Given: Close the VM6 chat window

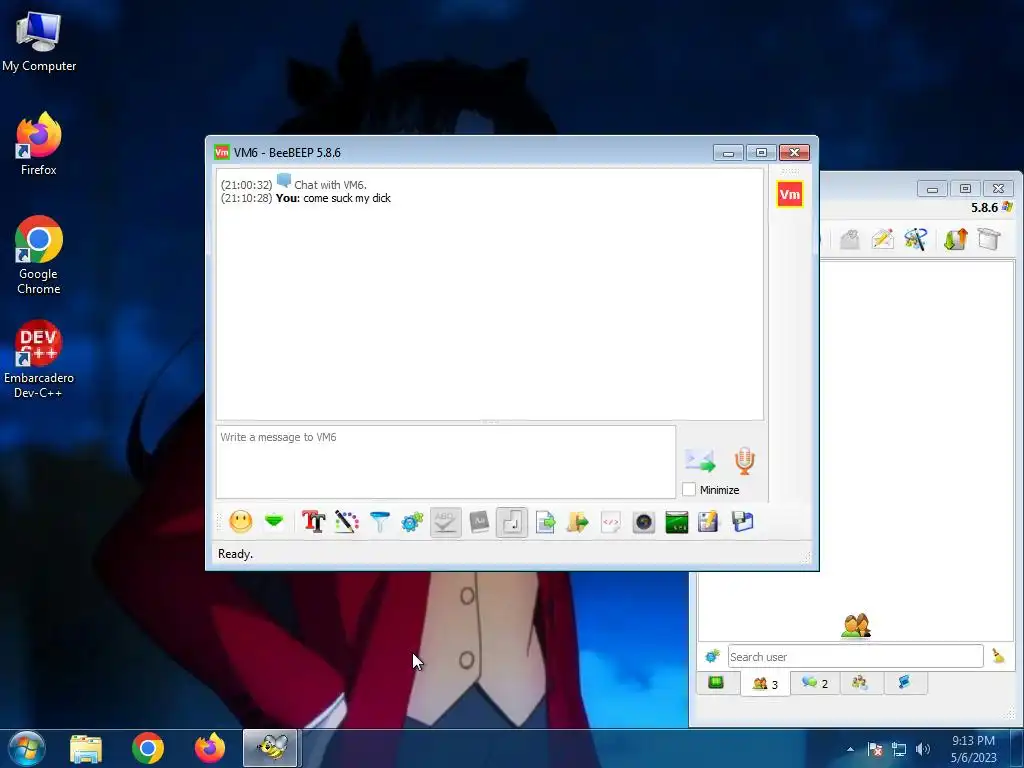Looking at the screenshot, I should (794, 152).
